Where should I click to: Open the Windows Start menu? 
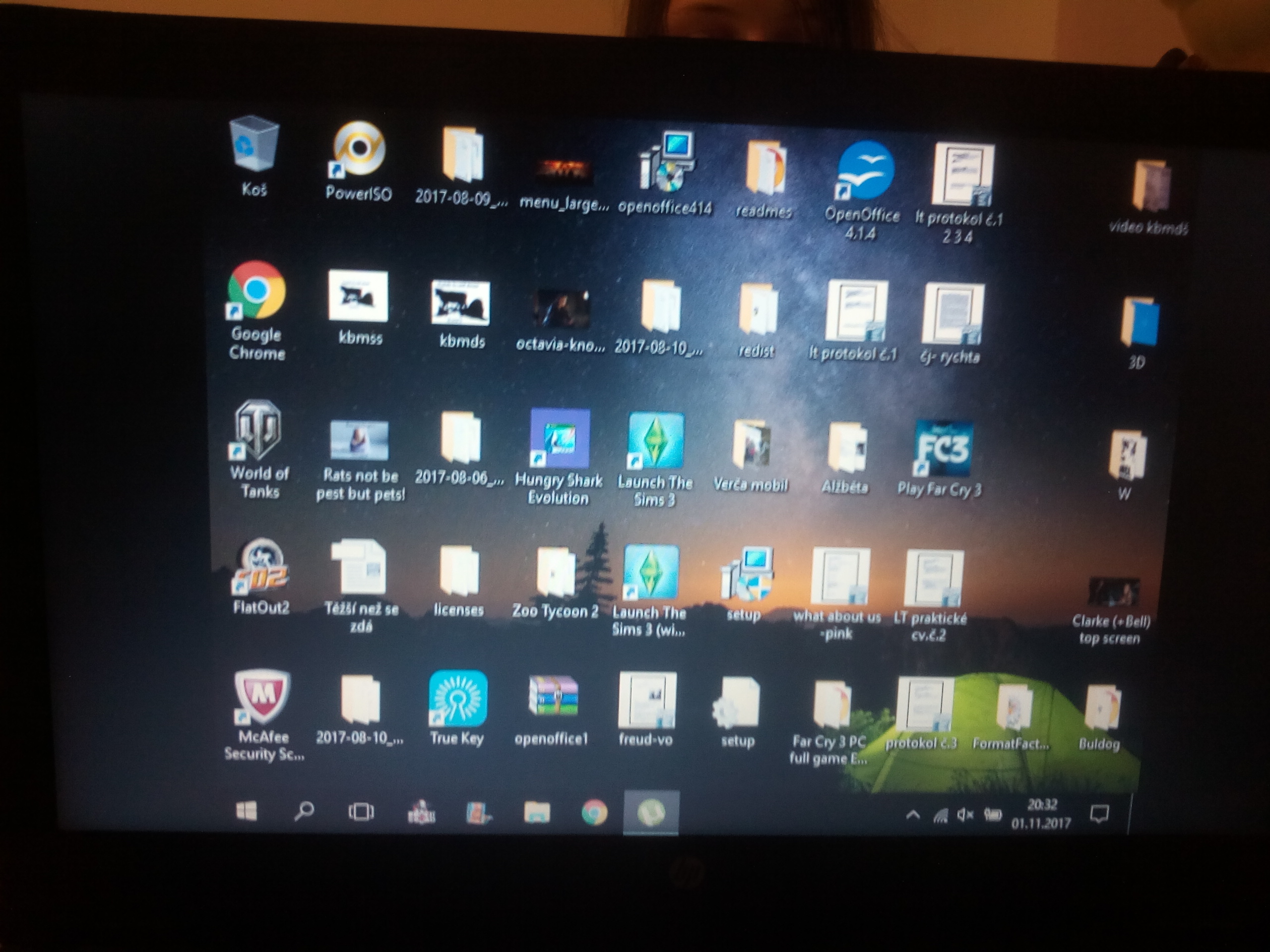click(x=247, y=811)
